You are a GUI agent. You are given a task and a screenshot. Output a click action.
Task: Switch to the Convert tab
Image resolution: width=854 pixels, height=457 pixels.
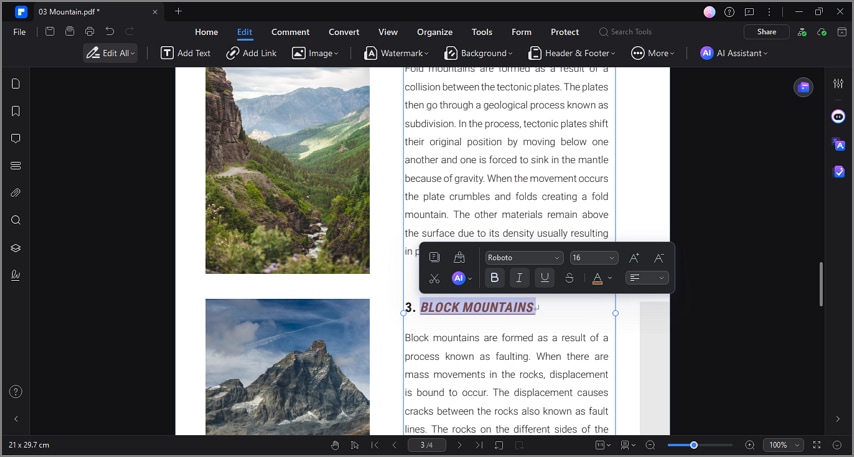click(x=344, y=32)
